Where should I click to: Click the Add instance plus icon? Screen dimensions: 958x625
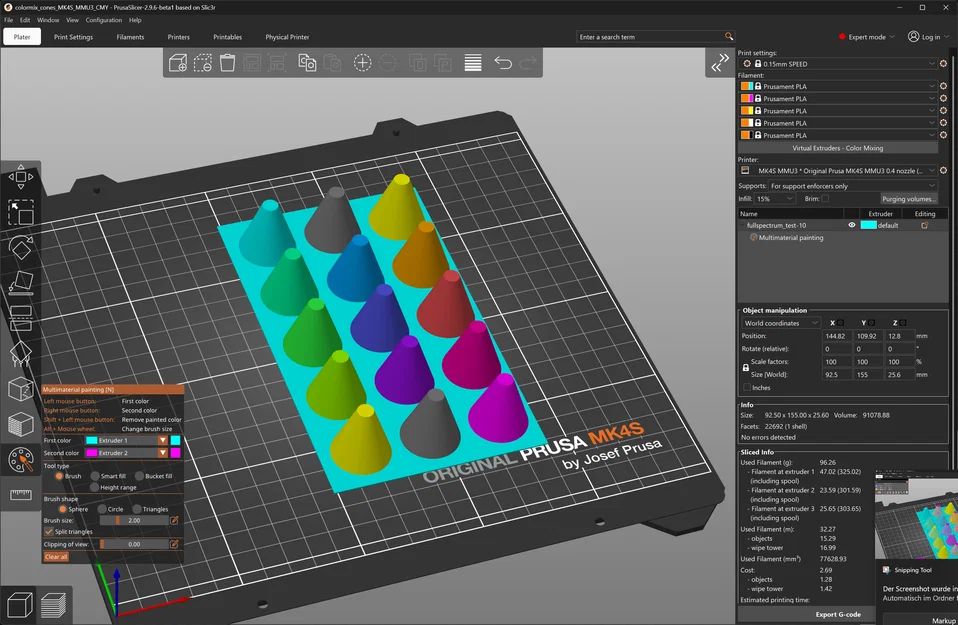click(362, 62)
